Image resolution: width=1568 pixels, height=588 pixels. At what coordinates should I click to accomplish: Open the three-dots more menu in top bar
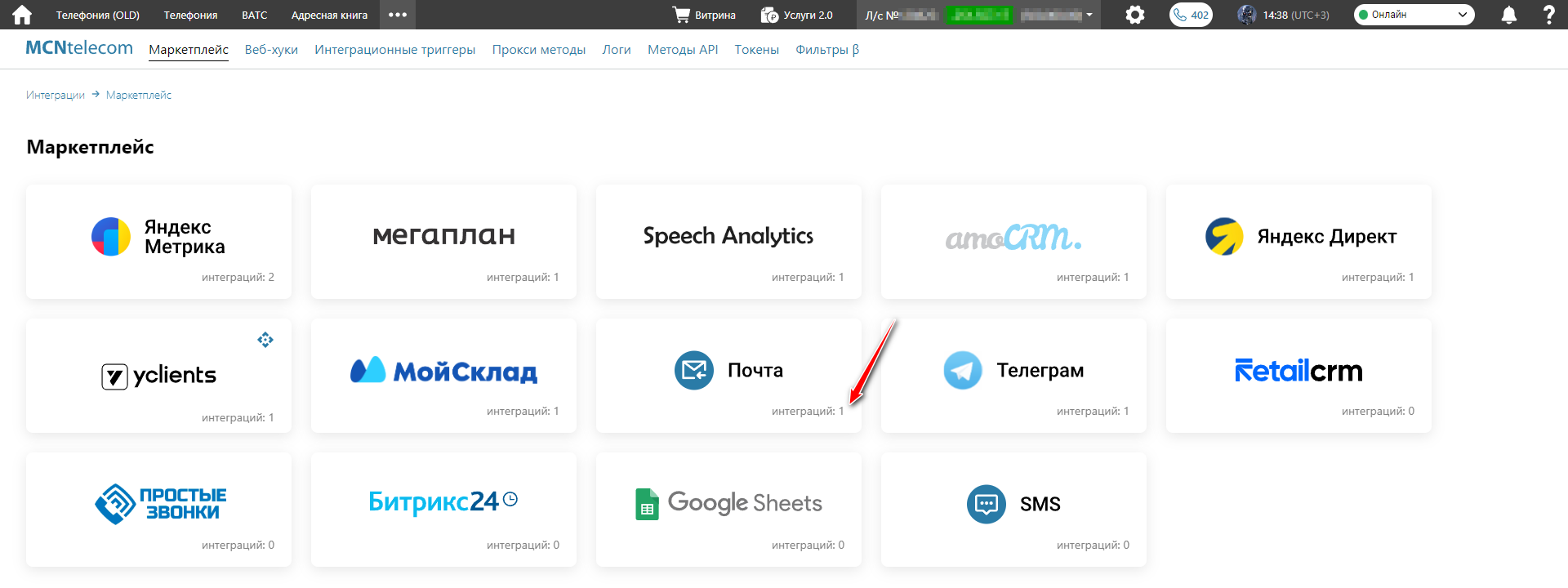(398, 15)
